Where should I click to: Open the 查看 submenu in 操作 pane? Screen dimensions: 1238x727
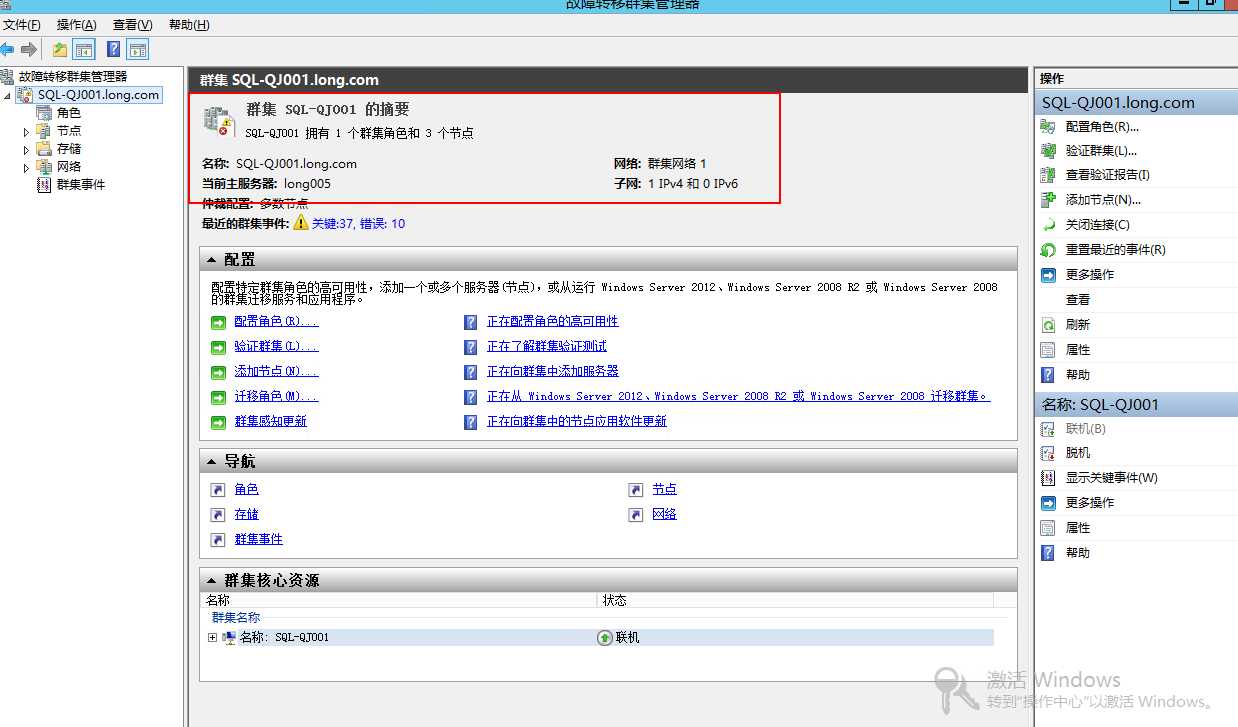[x=1078, y=300]
